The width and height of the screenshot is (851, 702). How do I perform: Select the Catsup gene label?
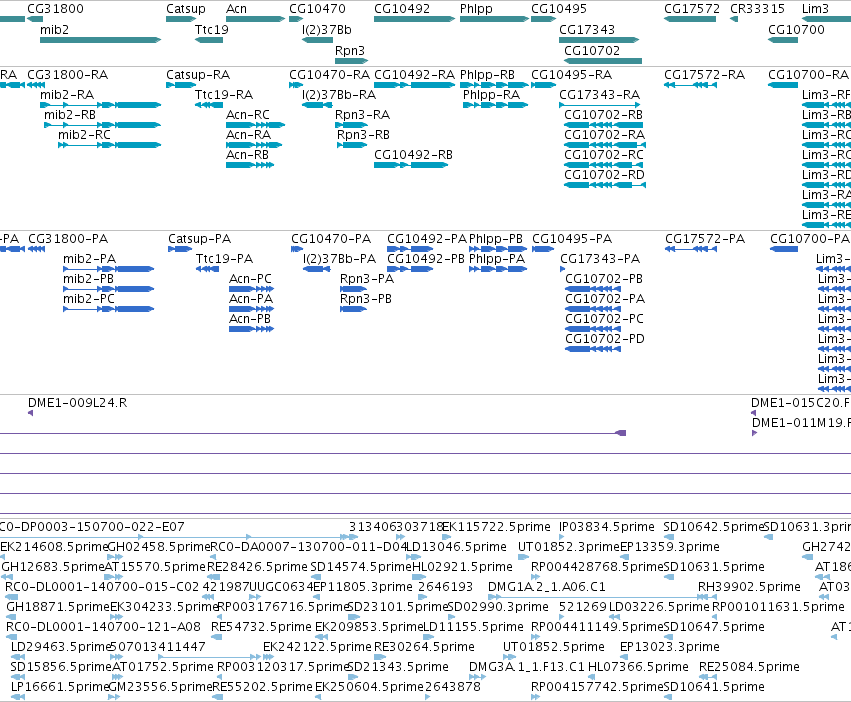pyautogui.click(x=186, y=9)
